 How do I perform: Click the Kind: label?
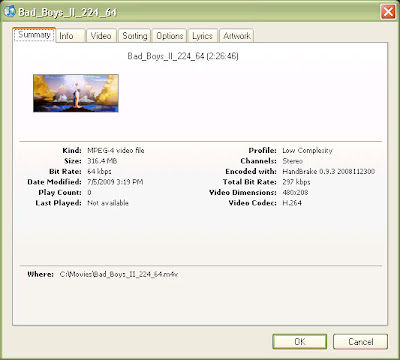[x=72, y=150]
